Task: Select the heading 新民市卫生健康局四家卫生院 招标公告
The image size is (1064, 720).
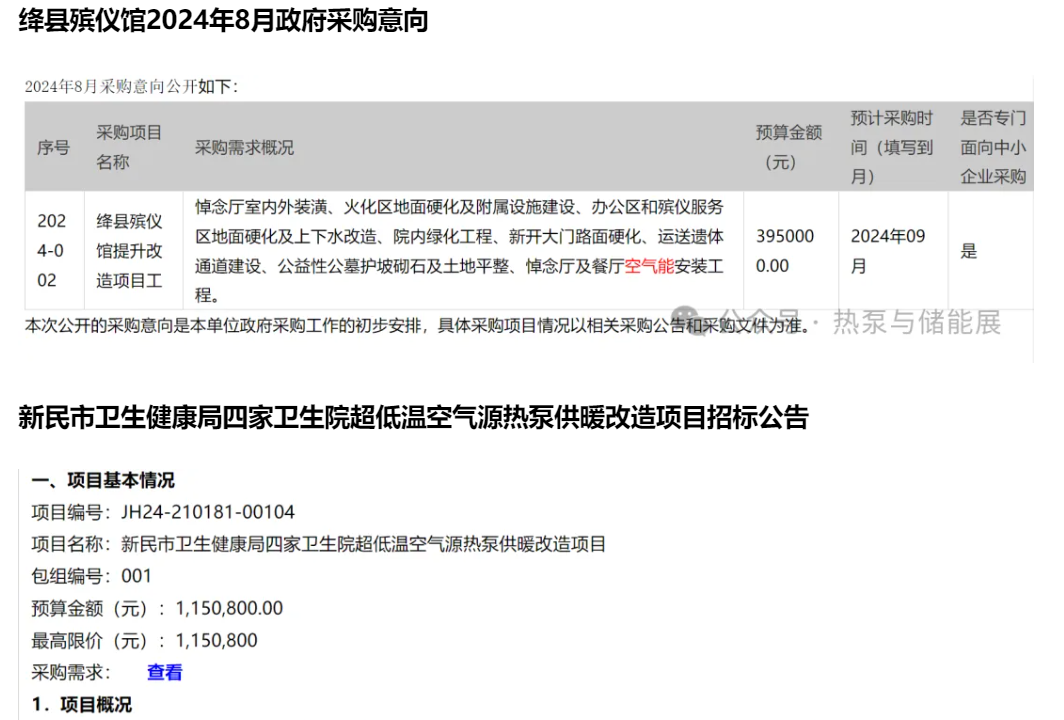Action: pyautogui.click(x=413, y=417)
